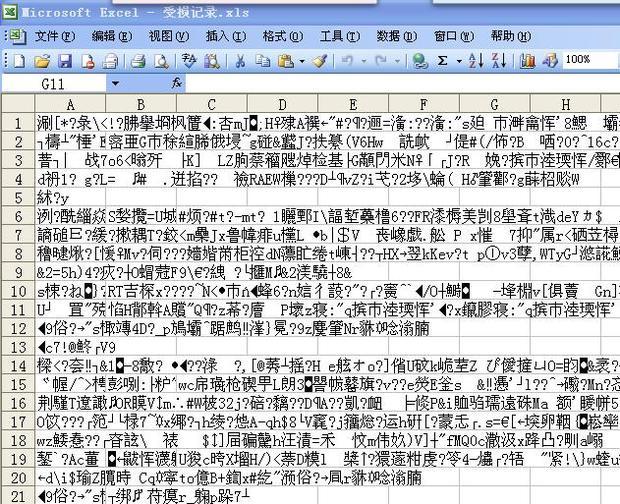Open the 工具(T) menu
Image resolution: width=620 pixels, height=504 pixels.
point(340,36)
